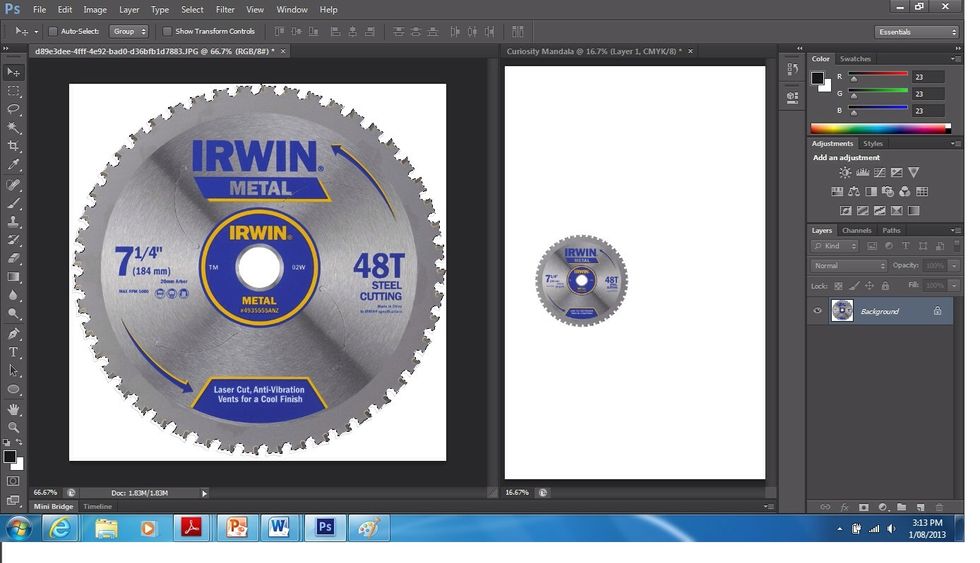The height and width of the screenshot is (563, 980).
Task: Toggle lock all padlock icon
Action: click(885, 286)
